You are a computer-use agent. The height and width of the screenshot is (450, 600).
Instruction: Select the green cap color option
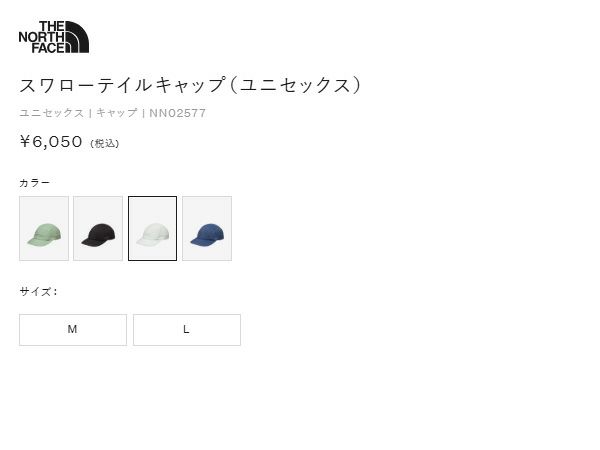click(x=44, y=228)
